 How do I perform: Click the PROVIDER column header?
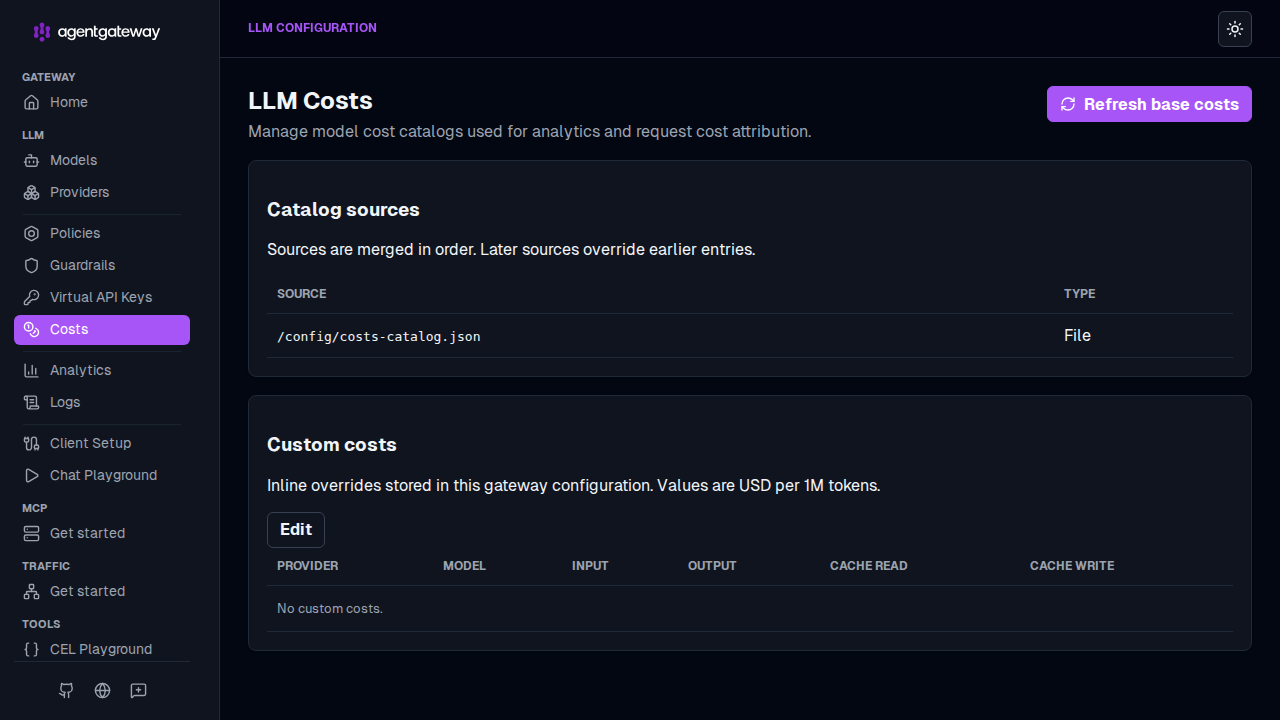coord(308,566)
